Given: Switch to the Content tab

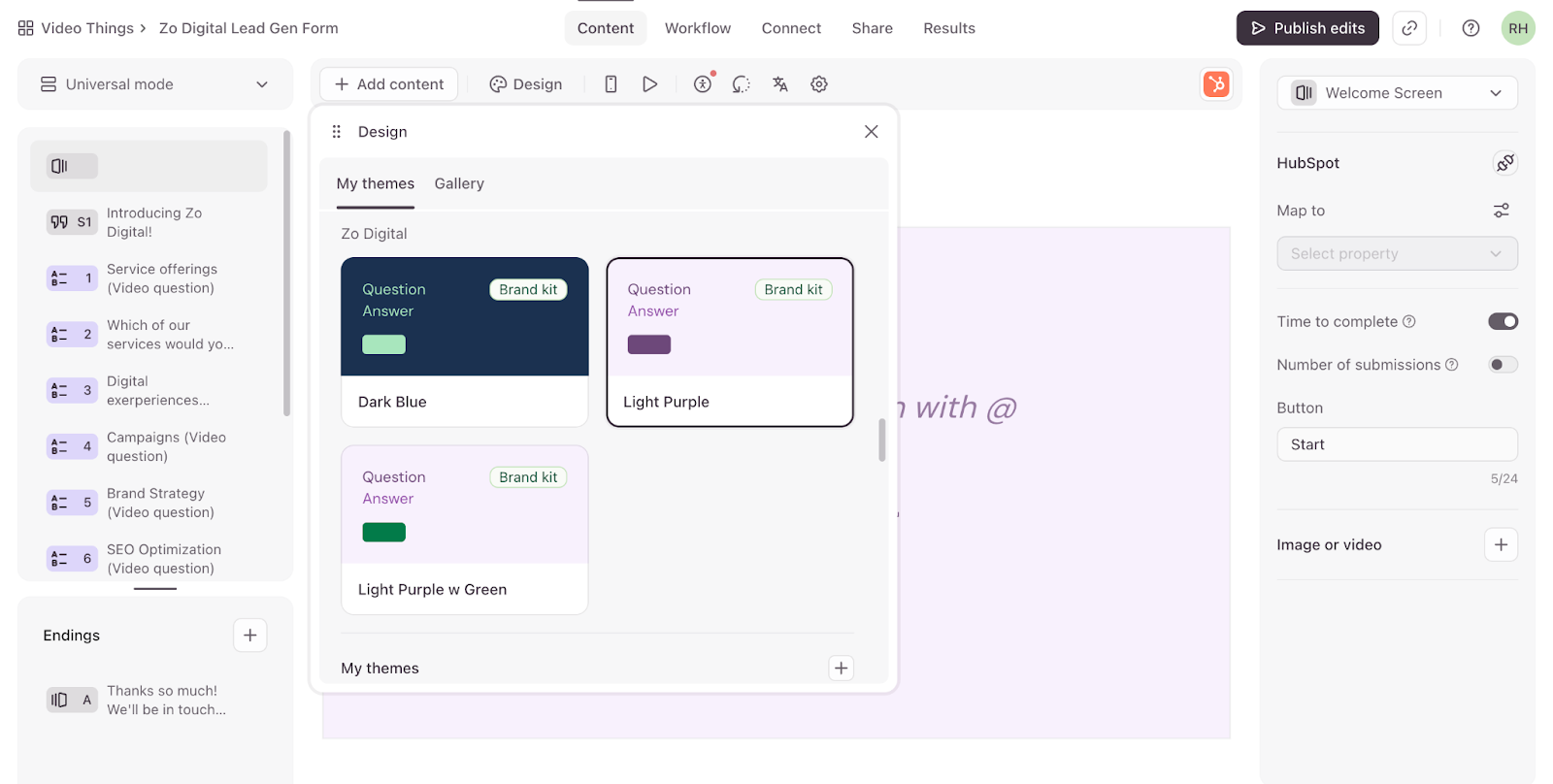Looking at the screenshot, I should pyautogui.click(x=606, y=28).
